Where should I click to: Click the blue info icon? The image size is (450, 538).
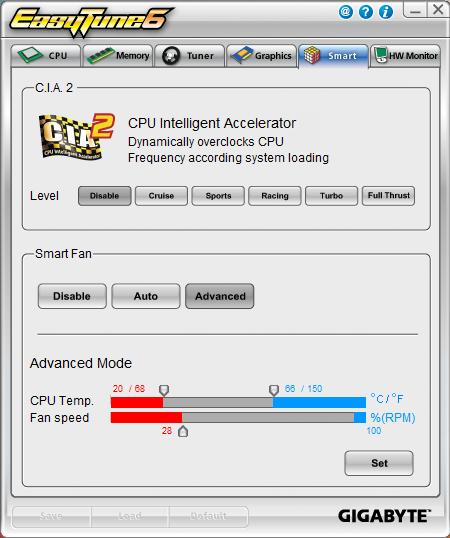pyautogui.click(x=386, y=12)
